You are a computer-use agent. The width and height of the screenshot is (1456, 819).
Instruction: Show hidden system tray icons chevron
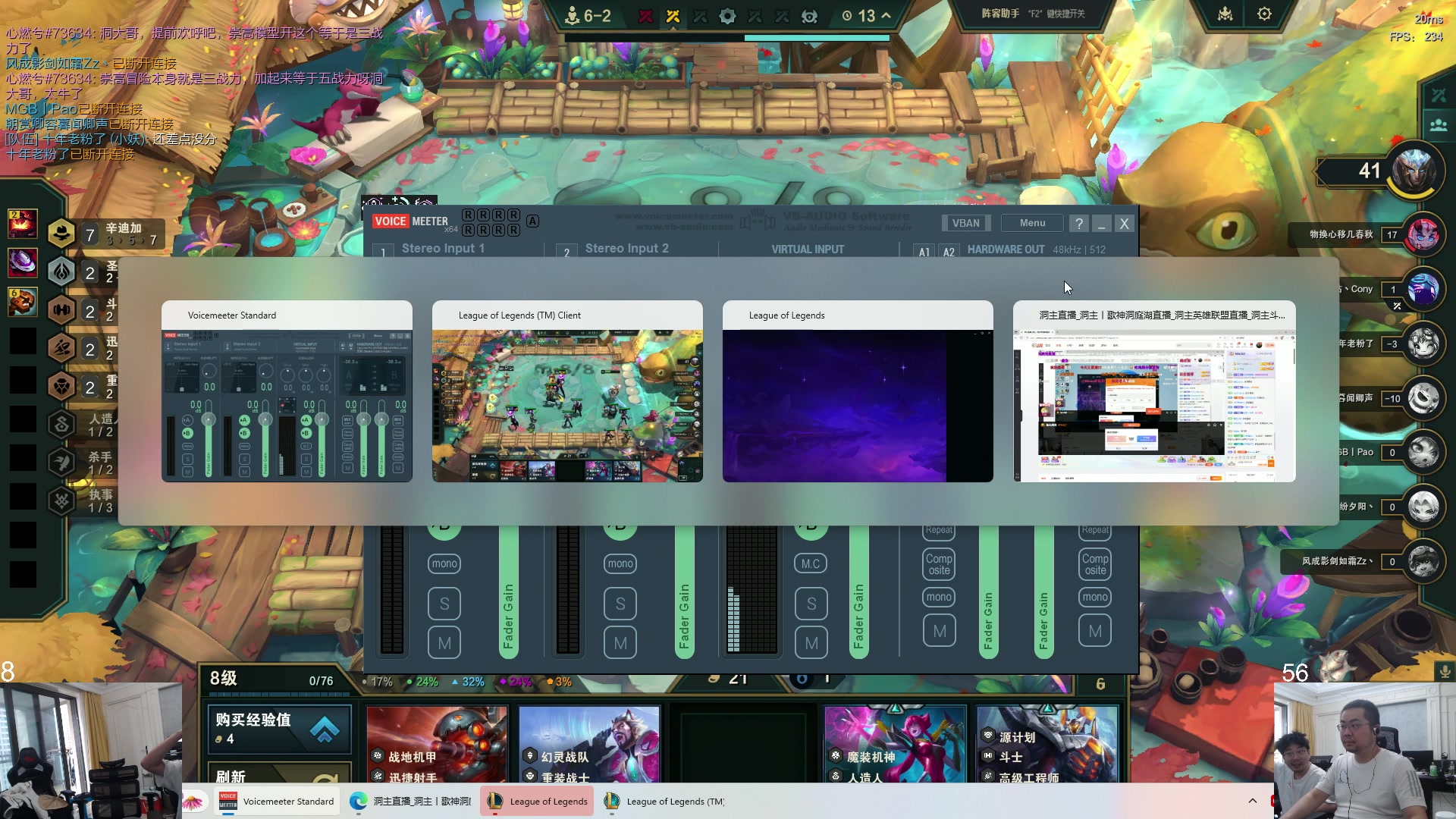click(1253, 801)
